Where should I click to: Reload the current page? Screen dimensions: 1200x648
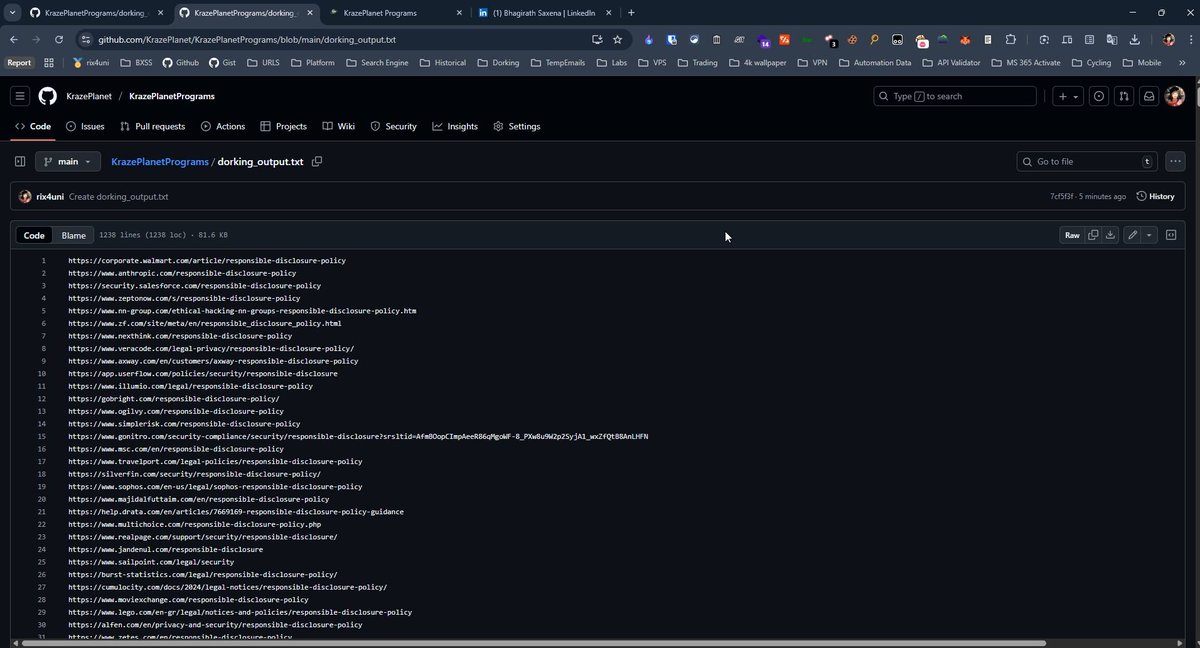[59, 39]
